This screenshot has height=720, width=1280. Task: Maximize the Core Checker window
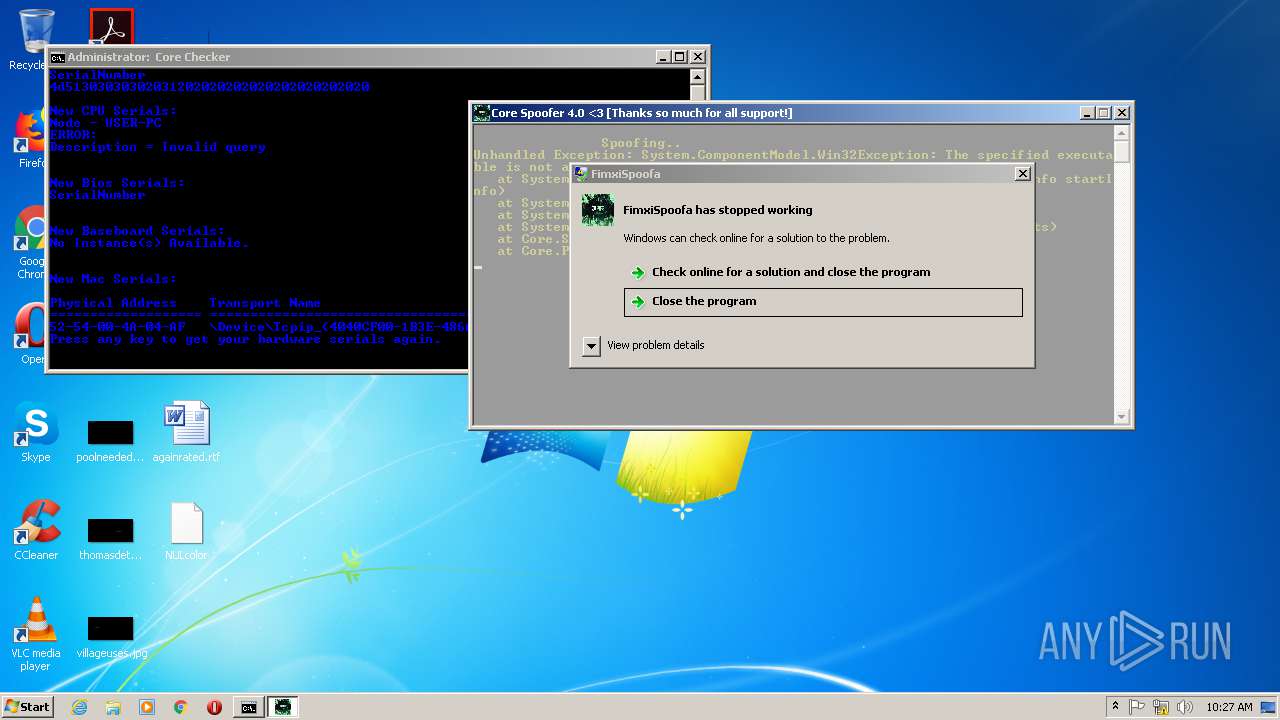point(680,57)
